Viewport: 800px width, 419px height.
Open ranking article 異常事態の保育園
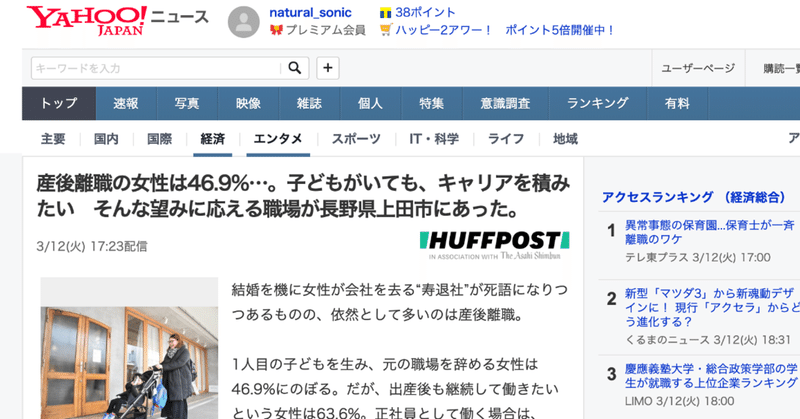(710, 232)
